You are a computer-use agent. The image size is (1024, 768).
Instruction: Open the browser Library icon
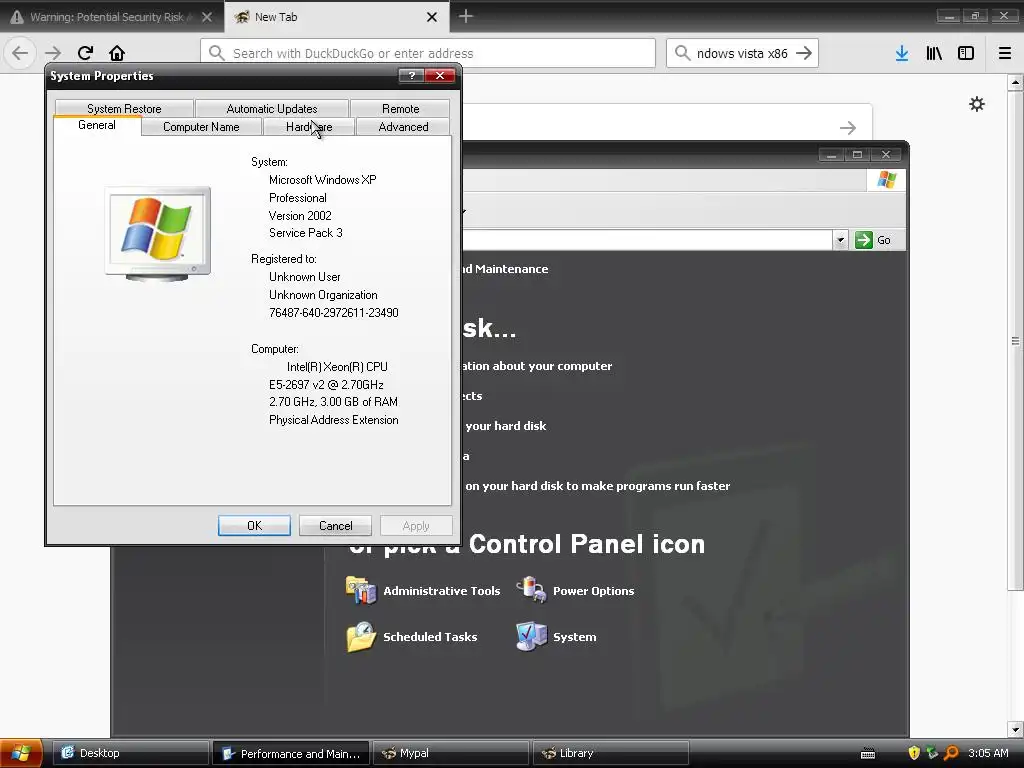pos(934,53)
